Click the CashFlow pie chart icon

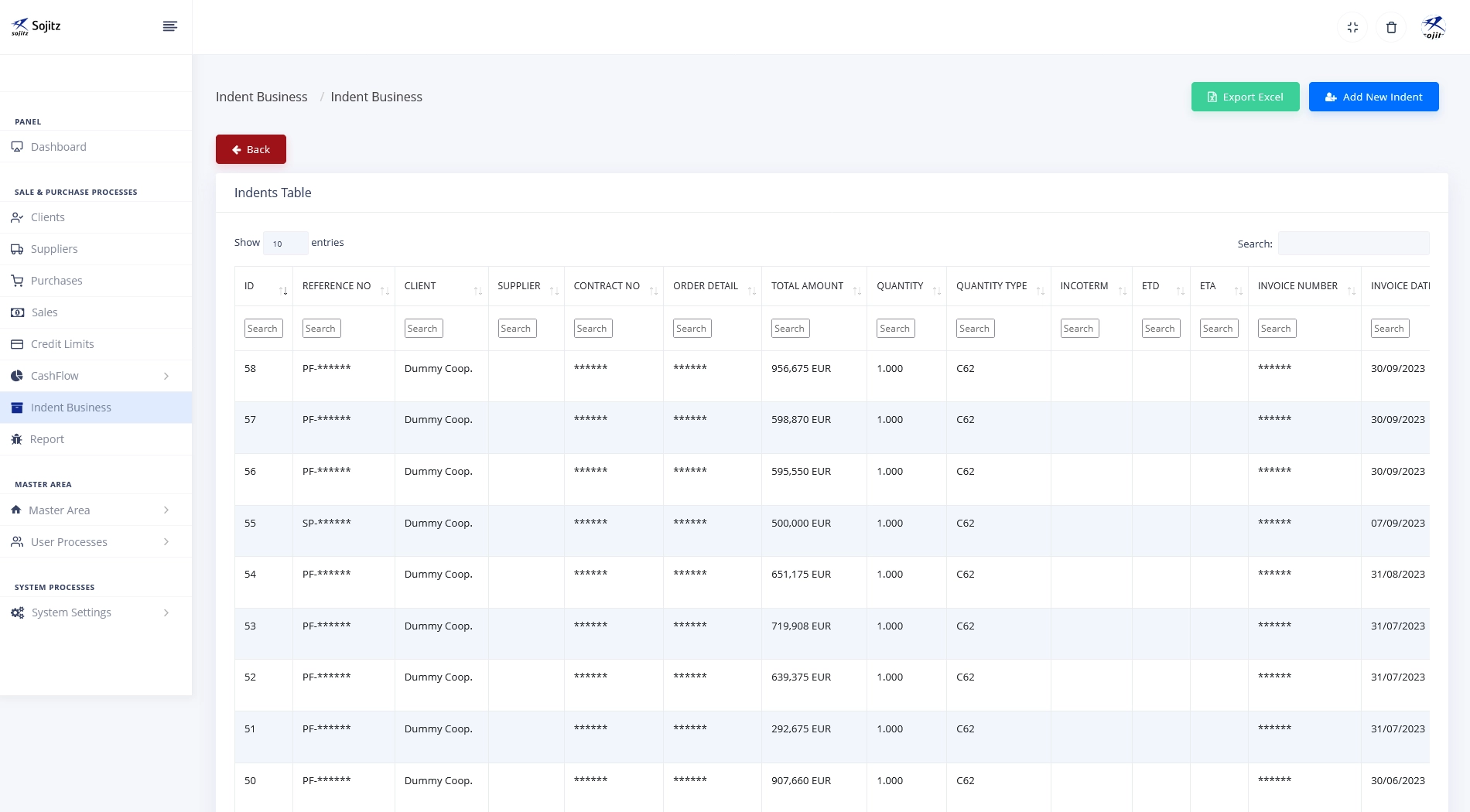[x=17, y=376]
